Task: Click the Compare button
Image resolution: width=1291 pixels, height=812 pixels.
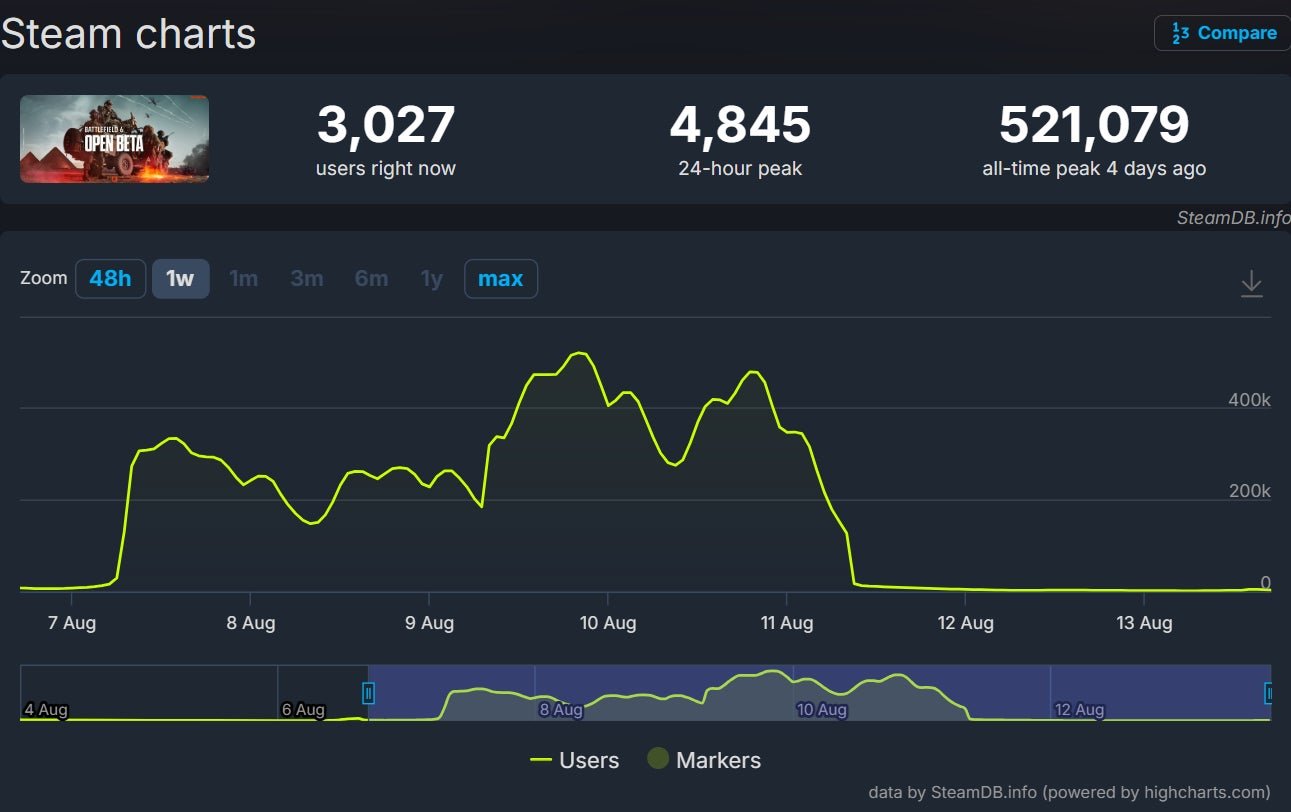Action: [1221, 33]
